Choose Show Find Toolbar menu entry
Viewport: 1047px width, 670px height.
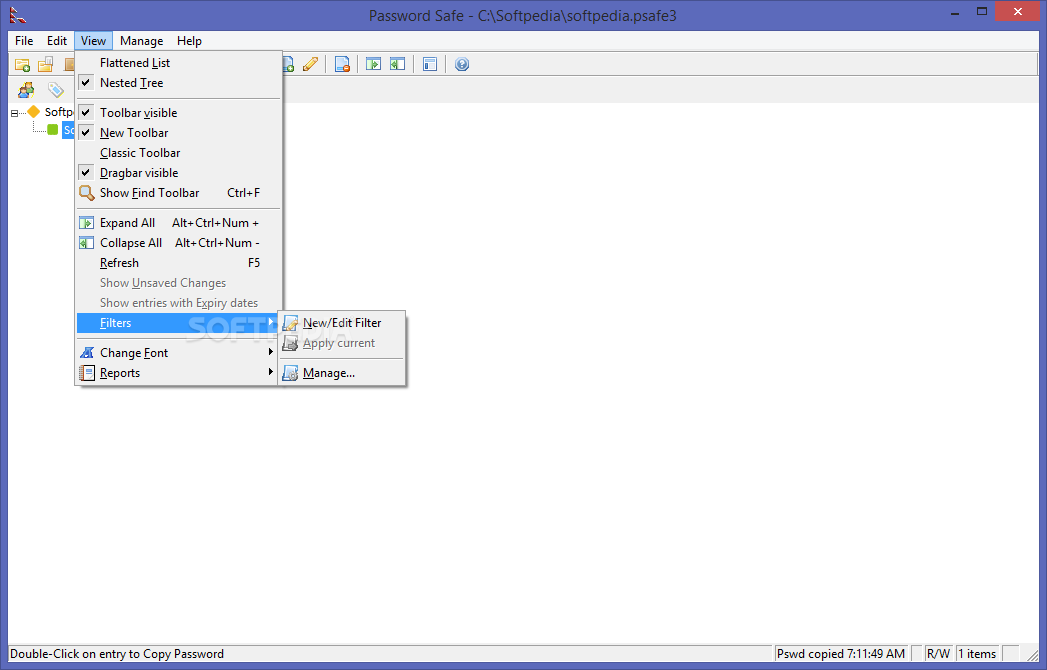coord(179,193)
